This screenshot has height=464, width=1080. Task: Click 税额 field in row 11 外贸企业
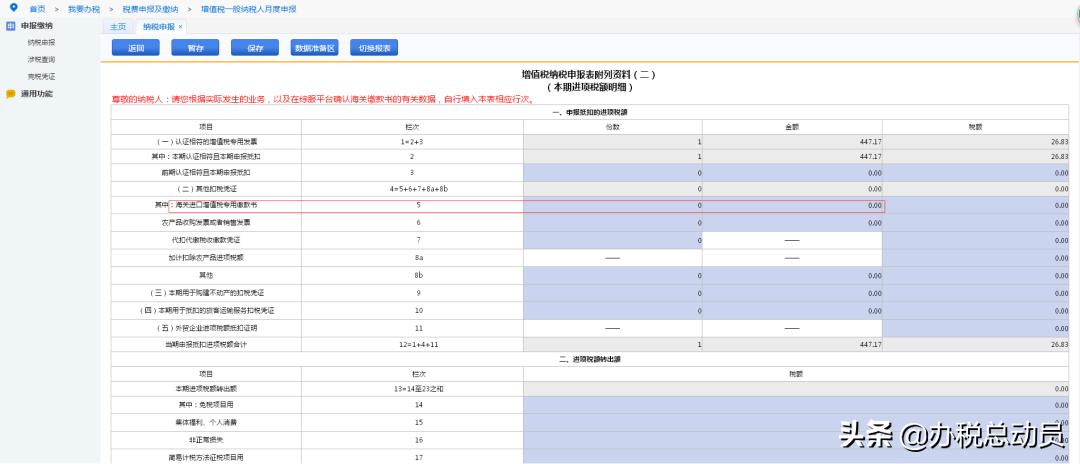tap(976, 328)
